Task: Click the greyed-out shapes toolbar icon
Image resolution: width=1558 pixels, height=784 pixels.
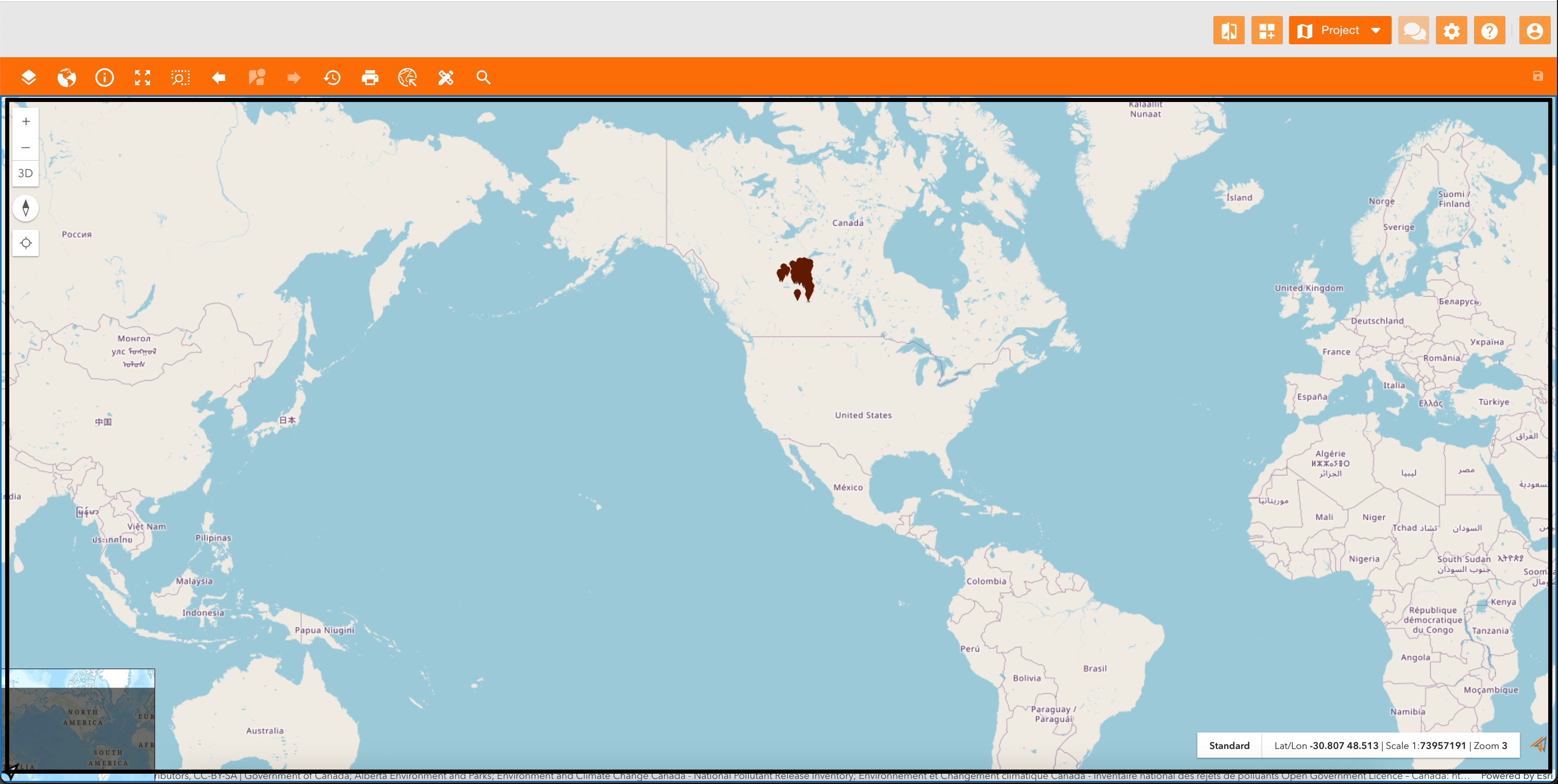Action: click(x=257, y=77)
